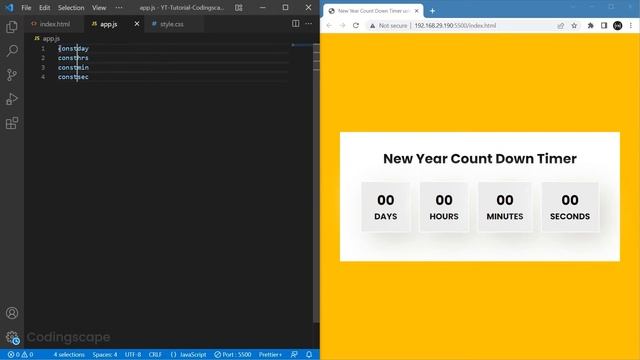Click the DAYS counter box

click(386, 207)
